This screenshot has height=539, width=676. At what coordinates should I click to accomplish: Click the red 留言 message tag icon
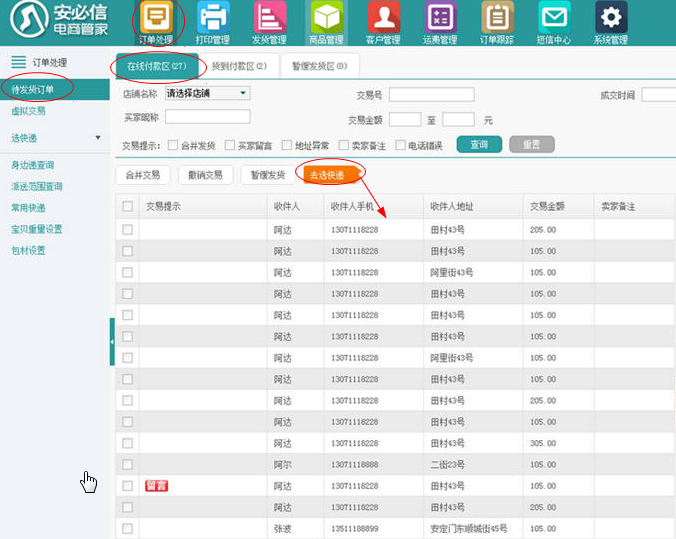156,486
